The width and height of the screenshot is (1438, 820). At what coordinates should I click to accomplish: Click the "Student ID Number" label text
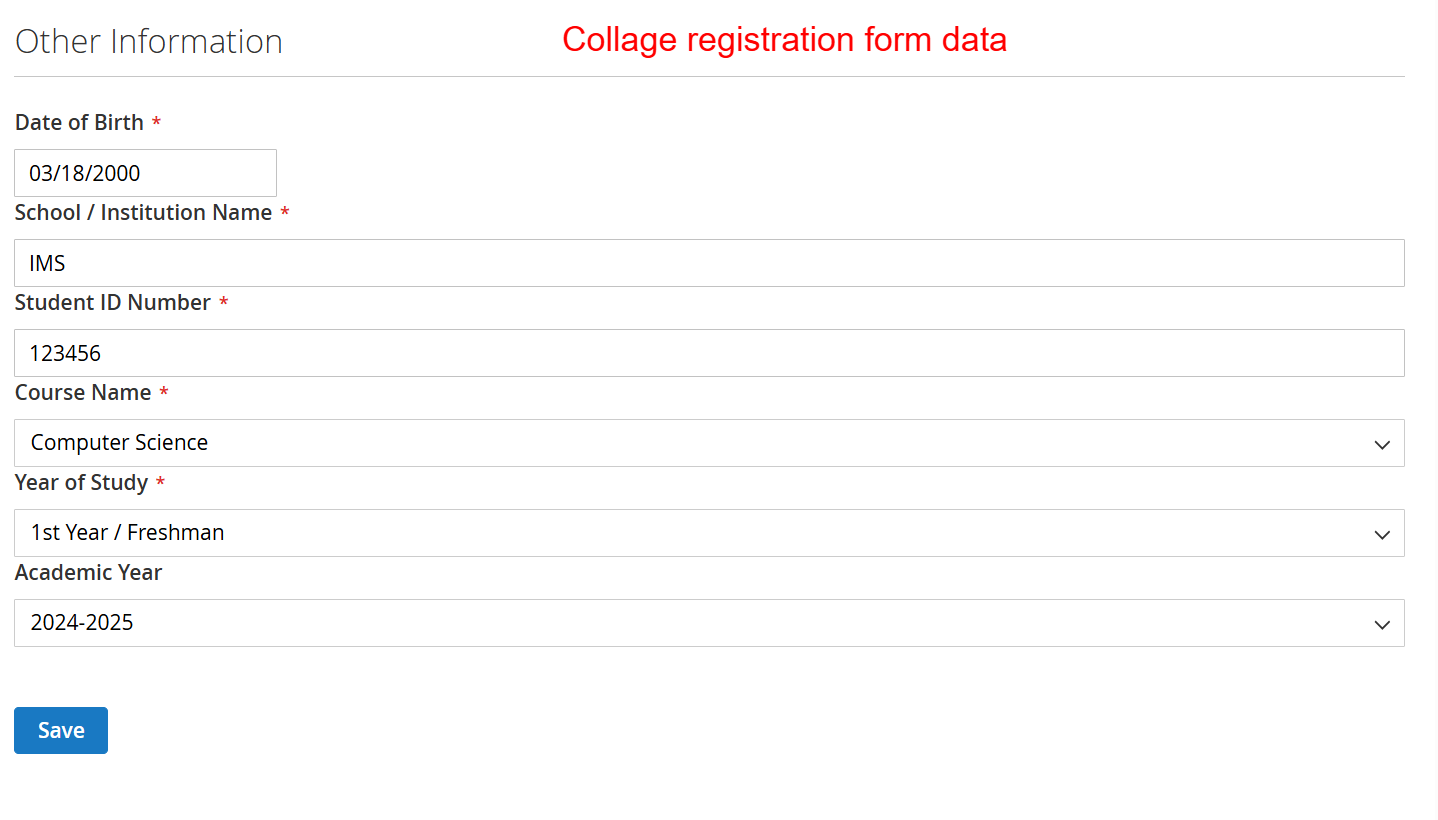[x=113, y=302]
